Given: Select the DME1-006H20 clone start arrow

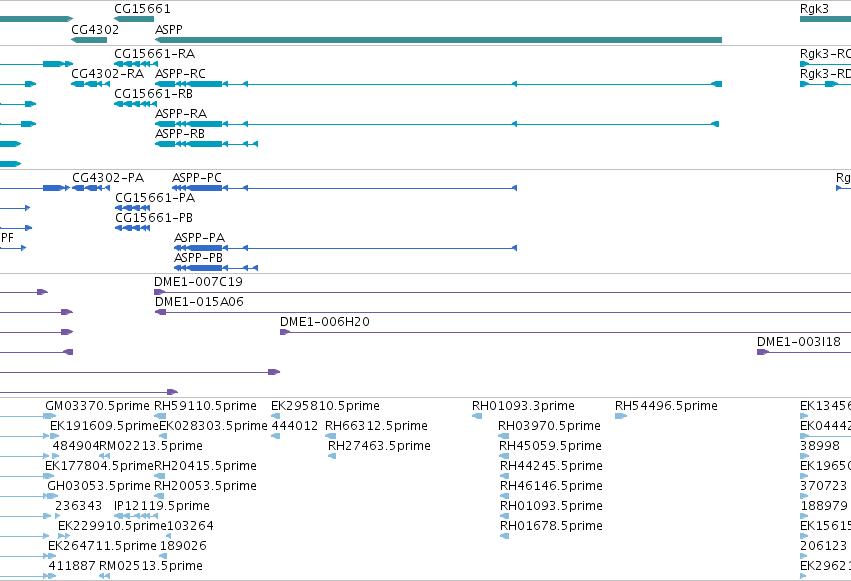Looking at the screenshot, I should tap(285, 332).
